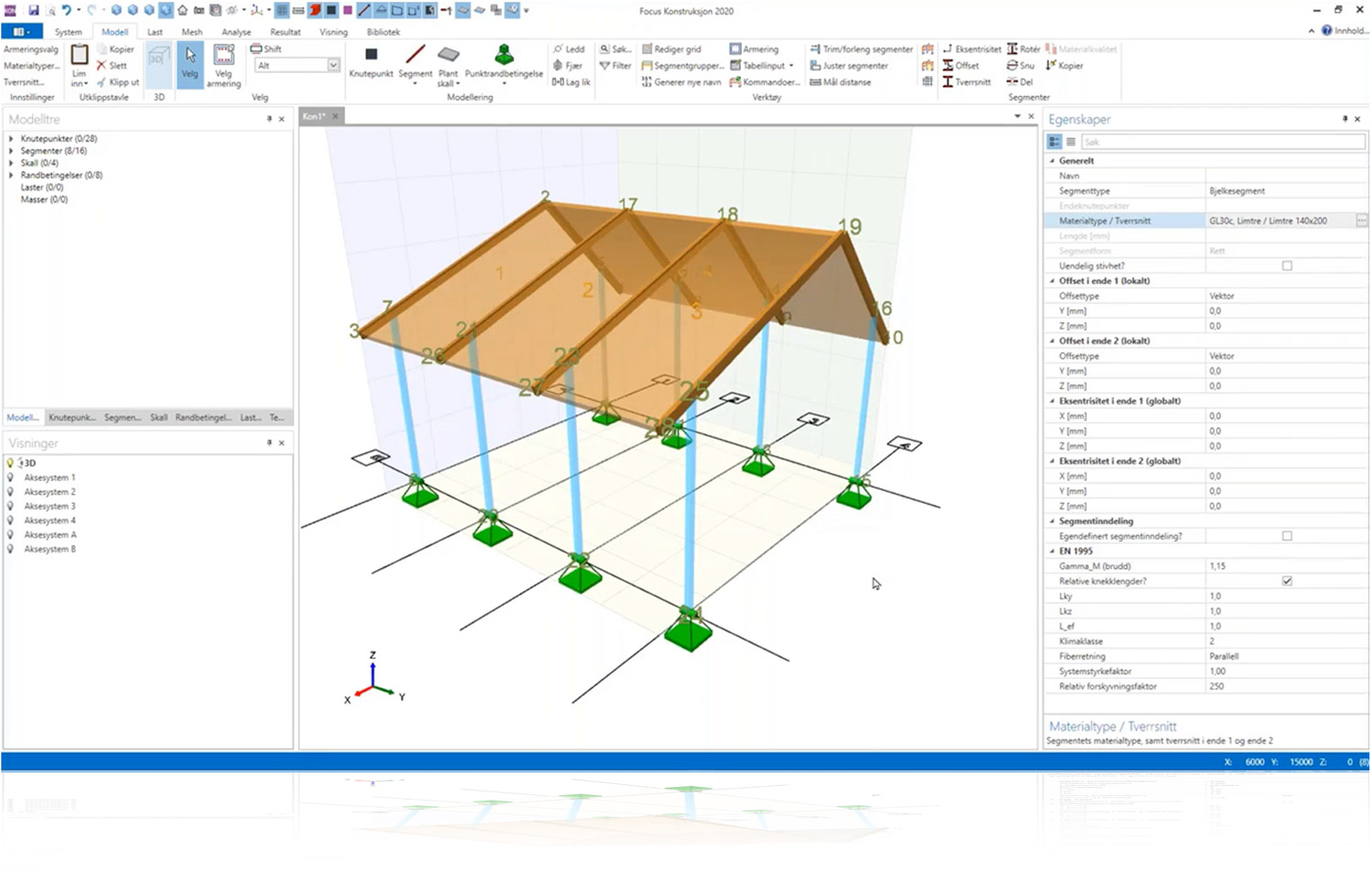Click the Kopier icon in Utklippstavle
This screenshot has height=882, width=1372.
click(115, 49)
